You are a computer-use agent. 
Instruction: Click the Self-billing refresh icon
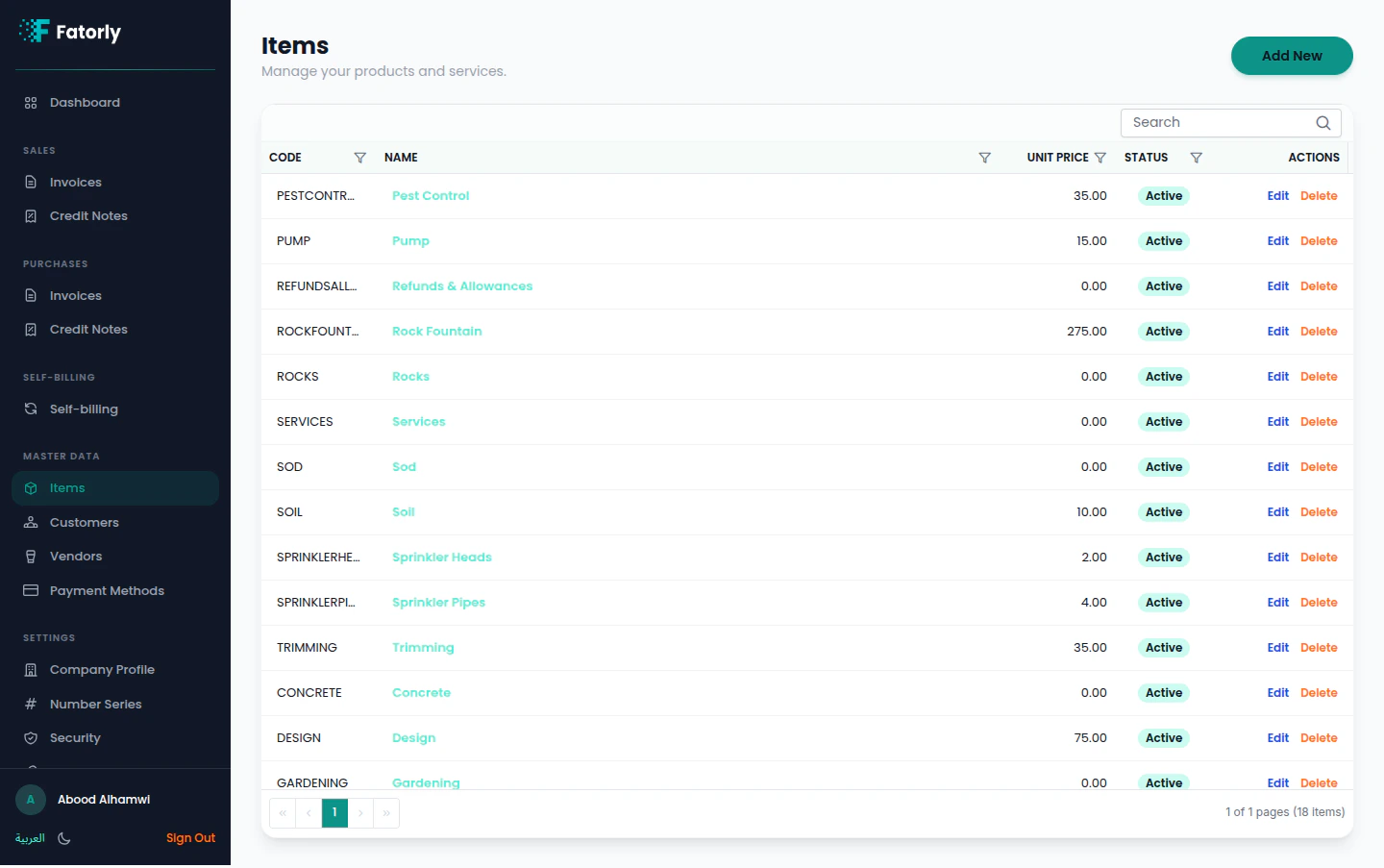click(31, 409)
